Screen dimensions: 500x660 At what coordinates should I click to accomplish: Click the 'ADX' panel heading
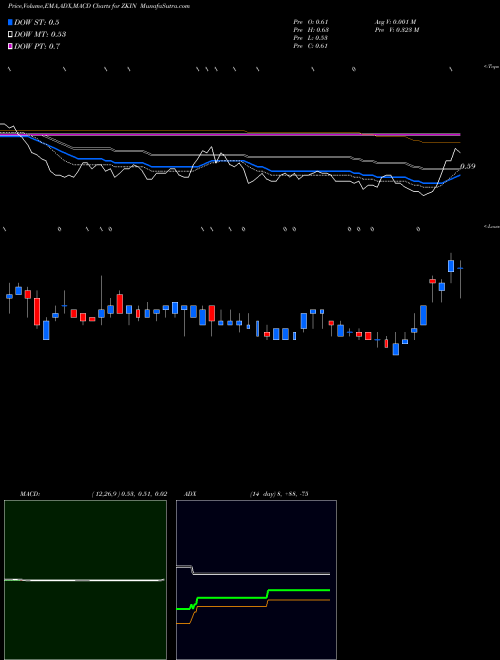(x=191, y=494)
